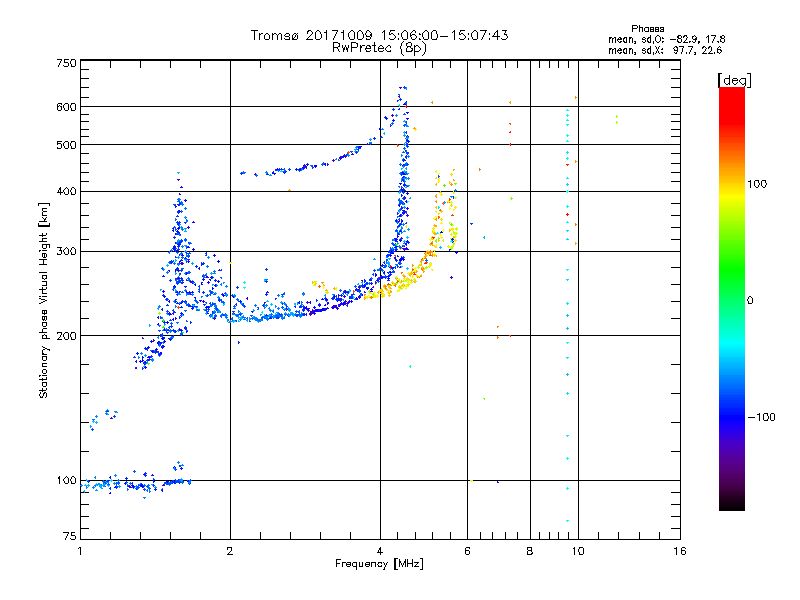800x600 pixels.
Task: Click the plot title 'Tromsø 20171009 15:06:00-15:07:43'
Action: [x=379, y=35]
